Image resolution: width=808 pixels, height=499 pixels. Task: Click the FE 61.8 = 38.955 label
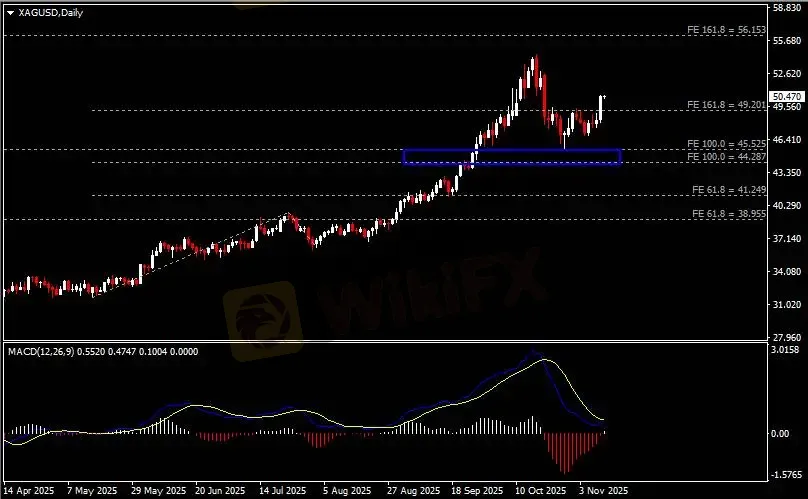click(x=728, y=214)
